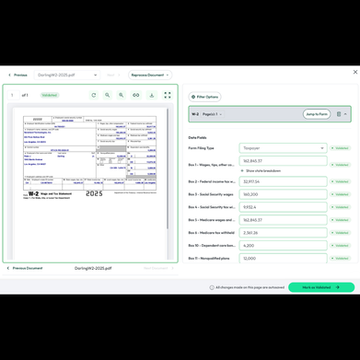Close the document validation dialog

click(355, 72)
